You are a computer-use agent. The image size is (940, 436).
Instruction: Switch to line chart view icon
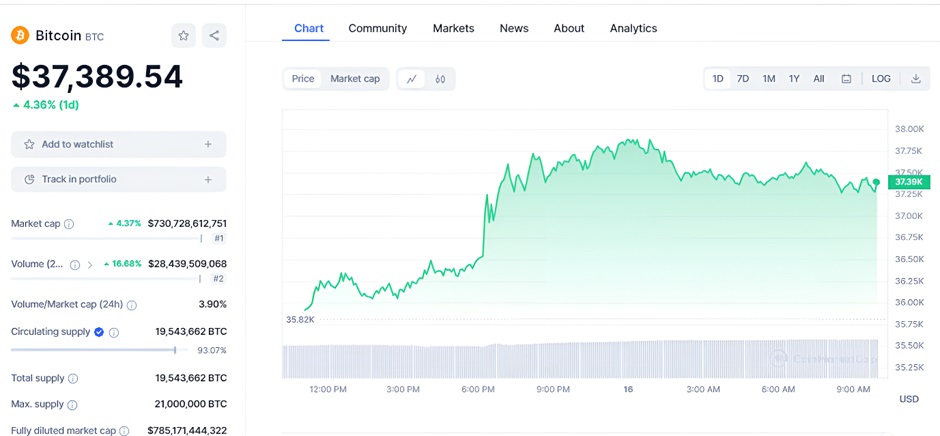(x=412, y=79)
